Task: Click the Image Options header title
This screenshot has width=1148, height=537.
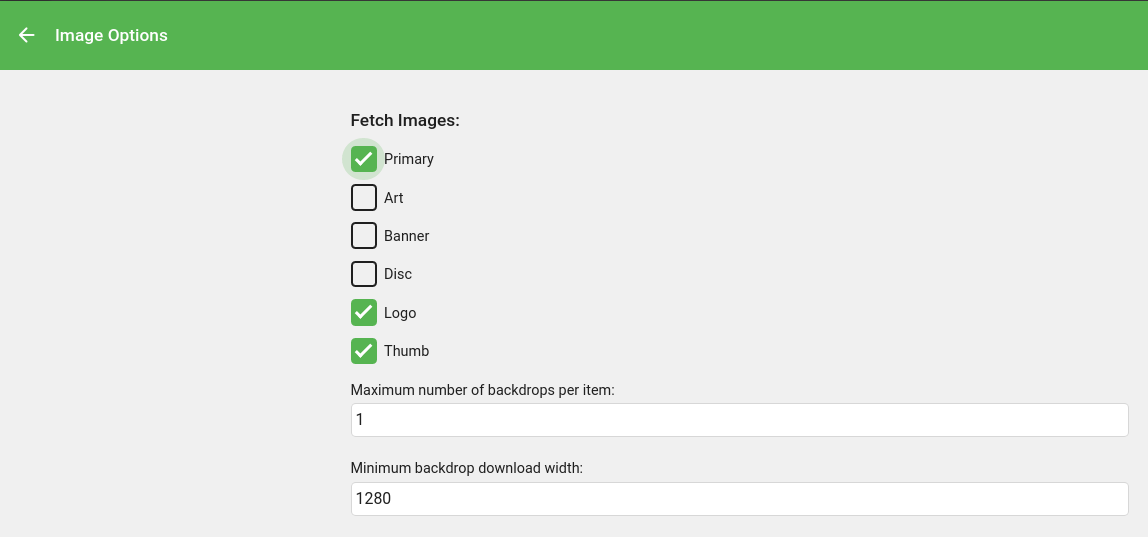Action: click(111, 35)
